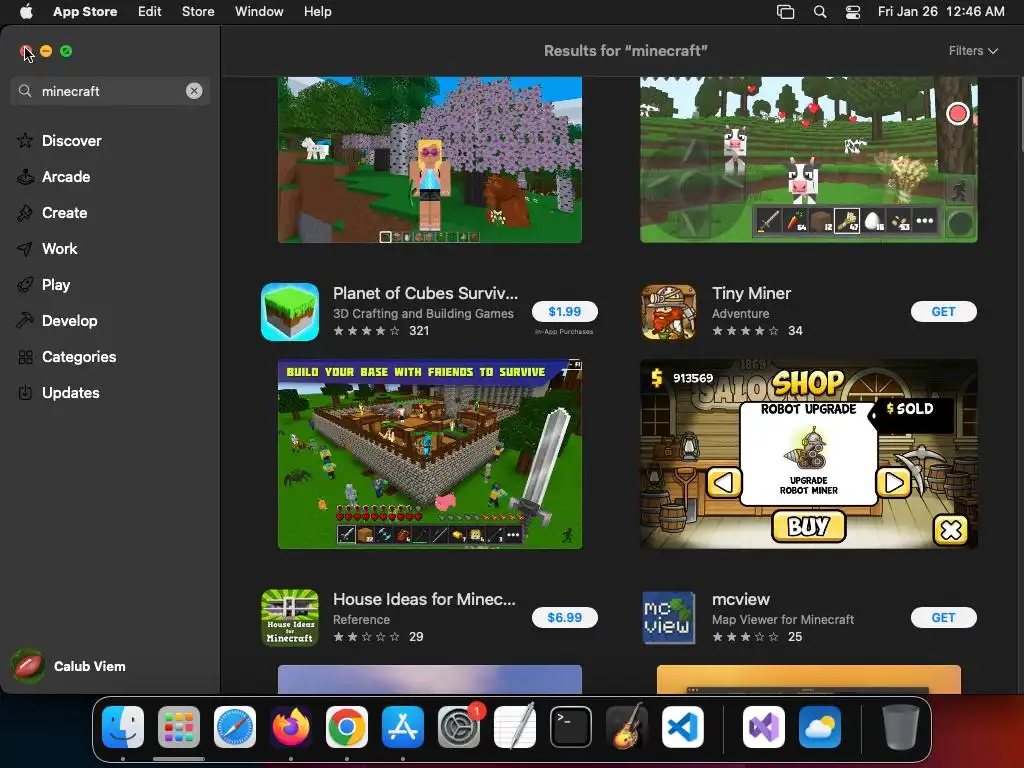Open the Calub Viem account profile
This screenshot has width=1024, height=768.
(69, 666)
